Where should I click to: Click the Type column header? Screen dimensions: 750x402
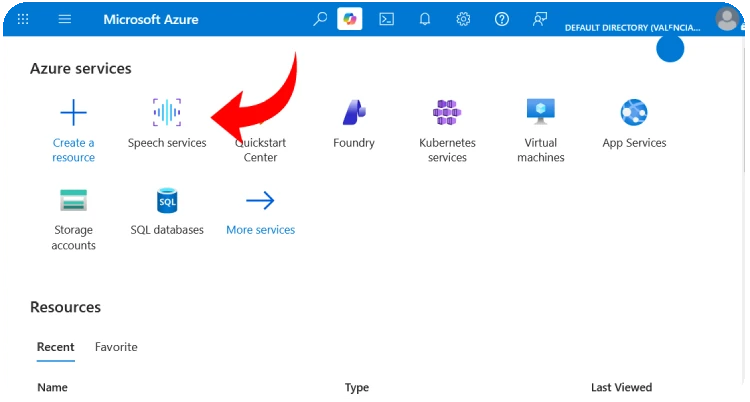(357, 388)
